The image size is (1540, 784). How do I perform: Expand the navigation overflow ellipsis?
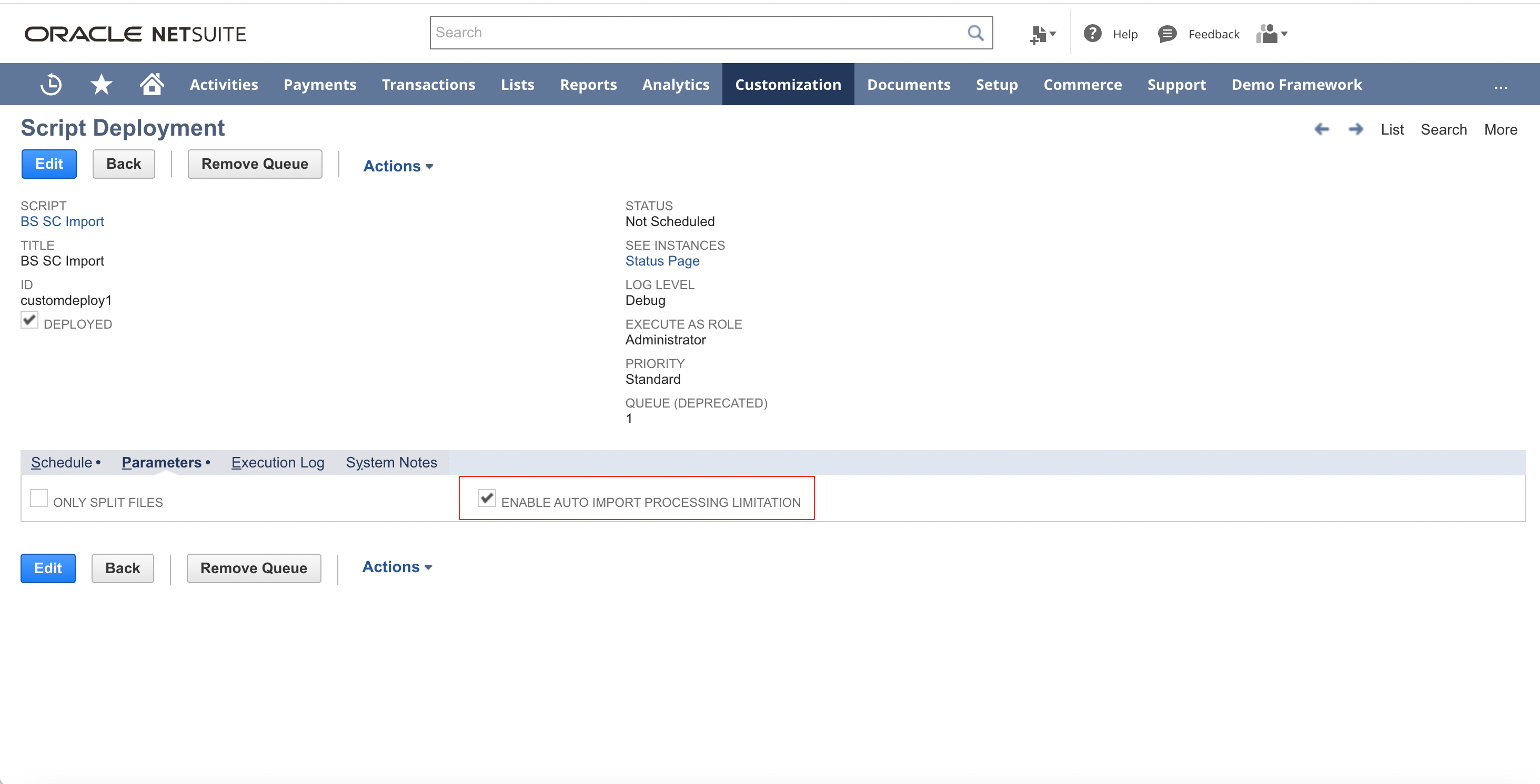click(x=1501, y=87)
